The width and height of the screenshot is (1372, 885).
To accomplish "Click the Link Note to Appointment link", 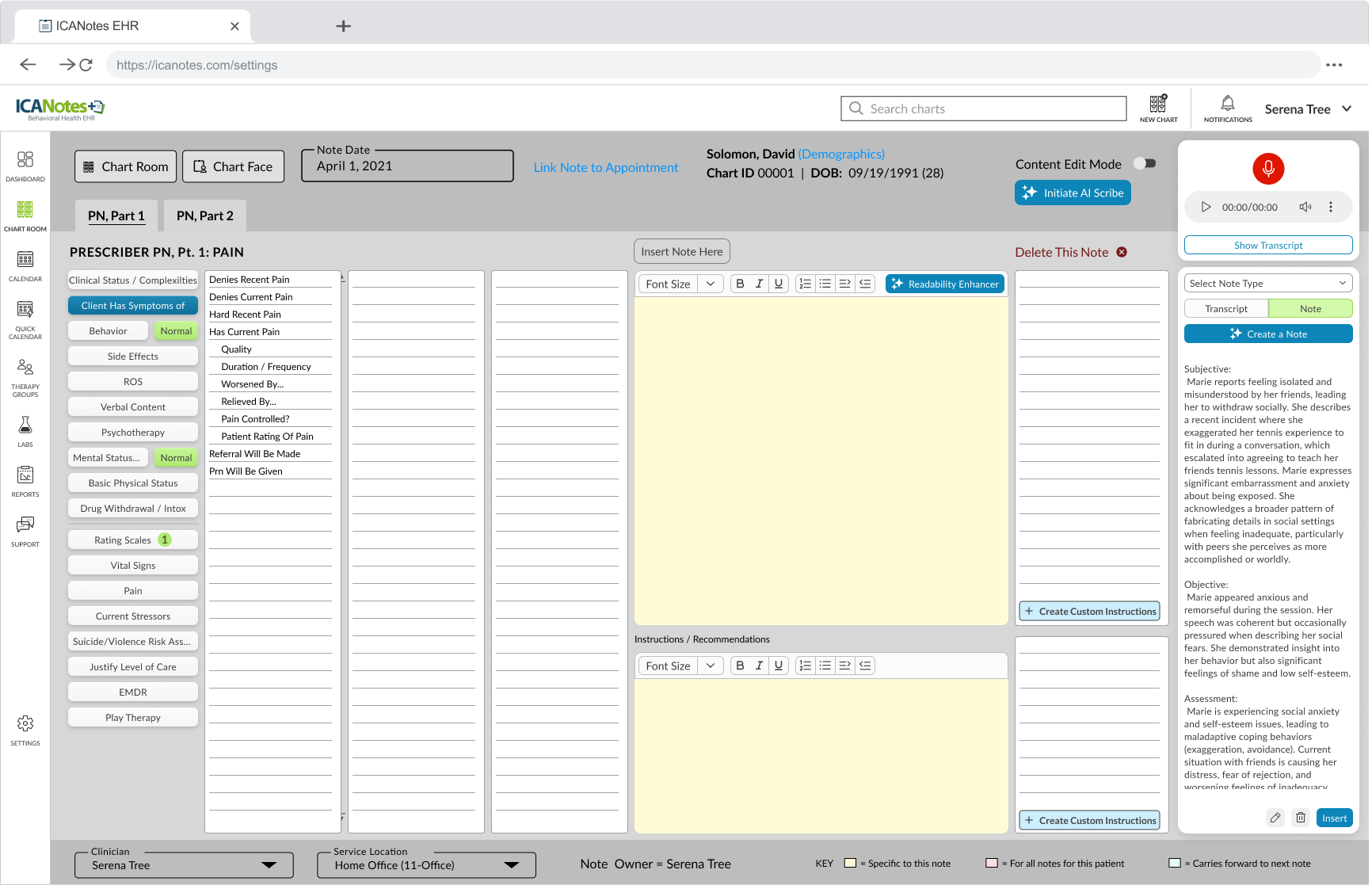I will coord(605,167).
